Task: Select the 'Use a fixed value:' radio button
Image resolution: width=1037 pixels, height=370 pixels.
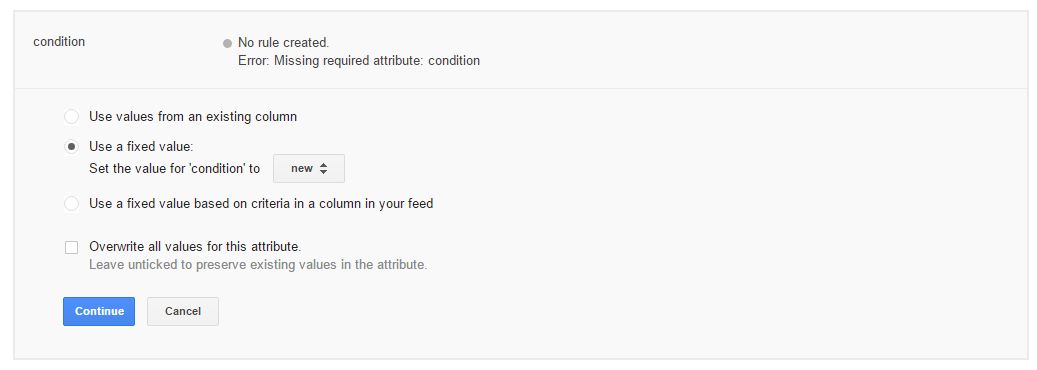Action: point(71,146)
